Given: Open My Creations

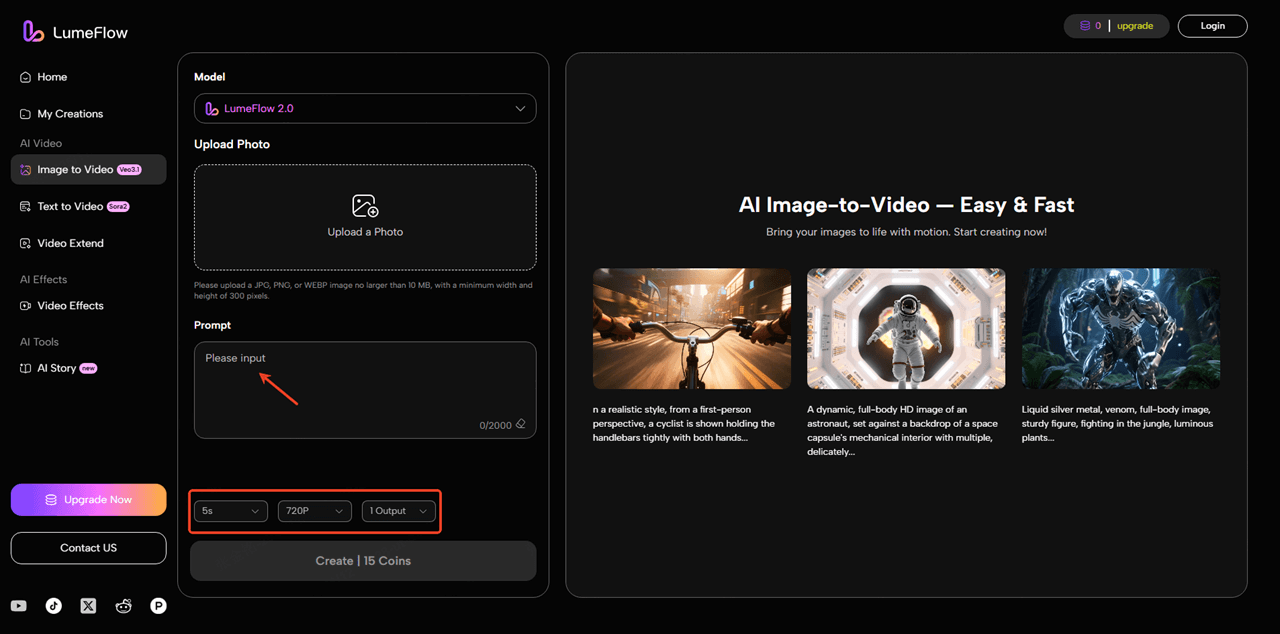Looking at the screenshot, I should tap(70, 113).
